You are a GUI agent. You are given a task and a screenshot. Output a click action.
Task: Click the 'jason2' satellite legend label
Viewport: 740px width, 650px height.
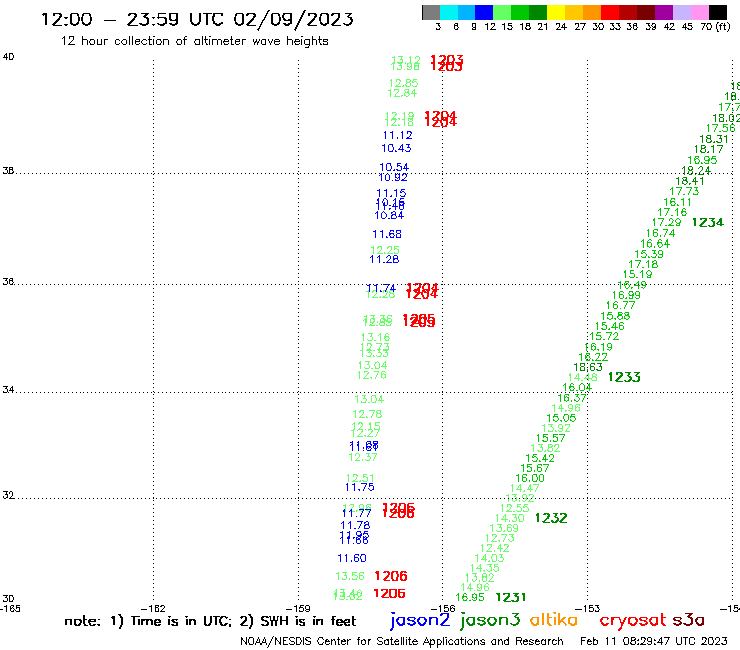coord(420,620)
